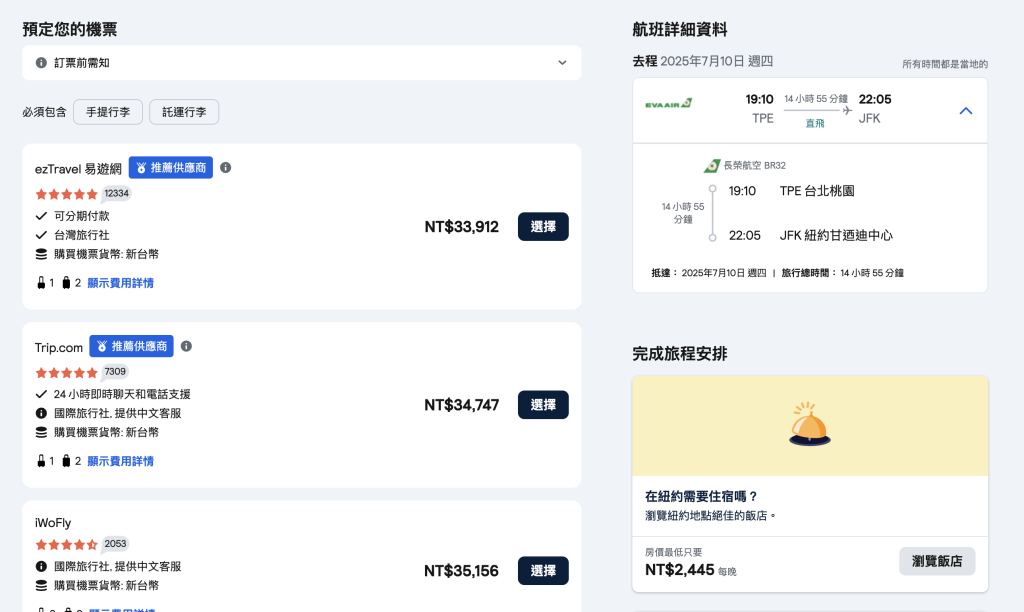
Task: Select the Trip.com NT$34,747 offer
Action: point(543,405)
